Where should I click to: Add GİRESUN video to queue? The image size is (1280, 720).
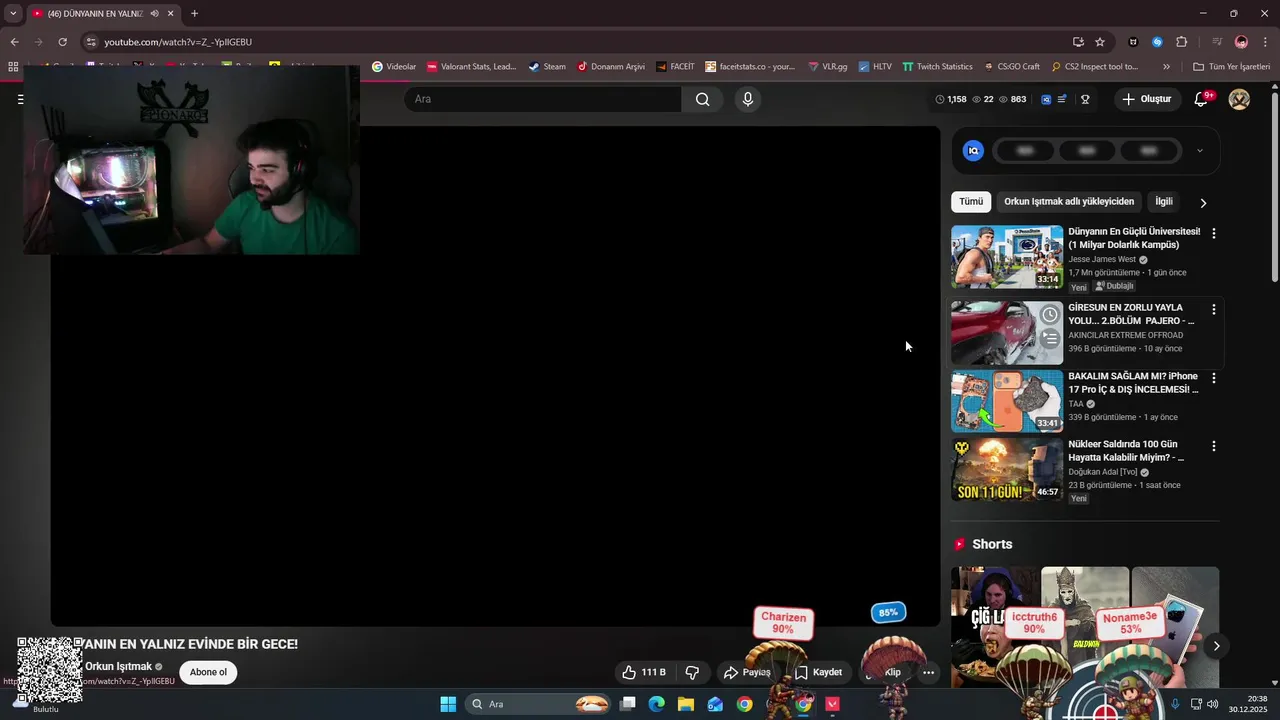coord(1049,339)
